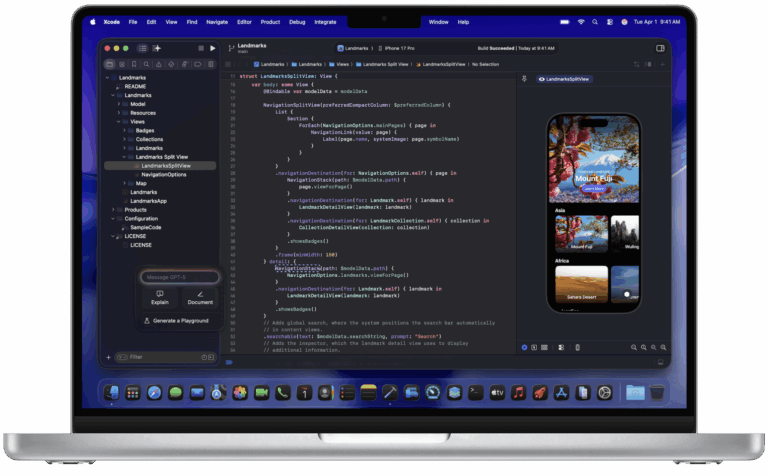Click the Stop button in the Xcode toolbar

click(x=199, y=48)
